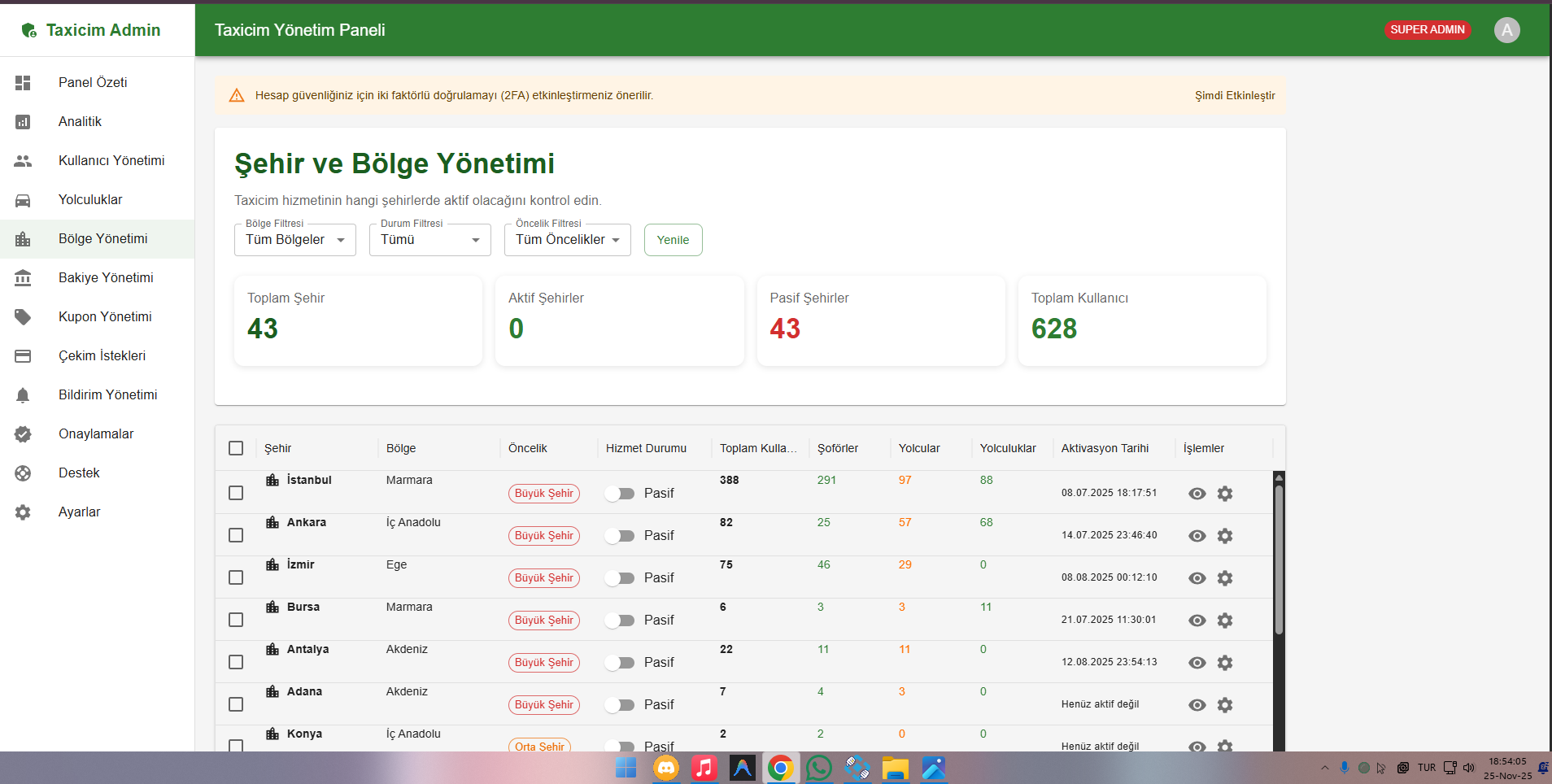
Task: View Bursa details with eye icon
Action: [x=1197, y=621]
